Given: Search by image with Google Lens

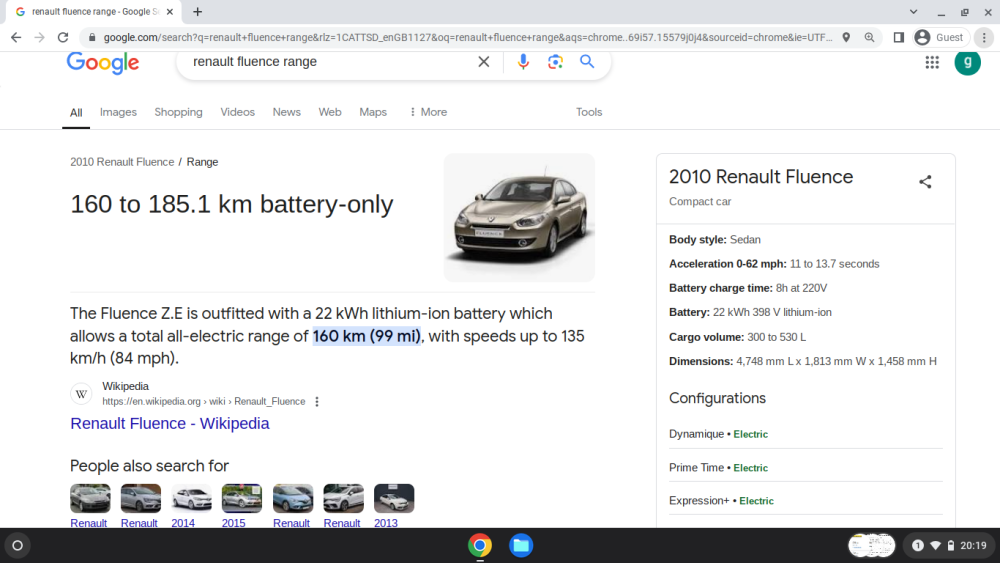Looking at the screenshot, I should point(555,62).
